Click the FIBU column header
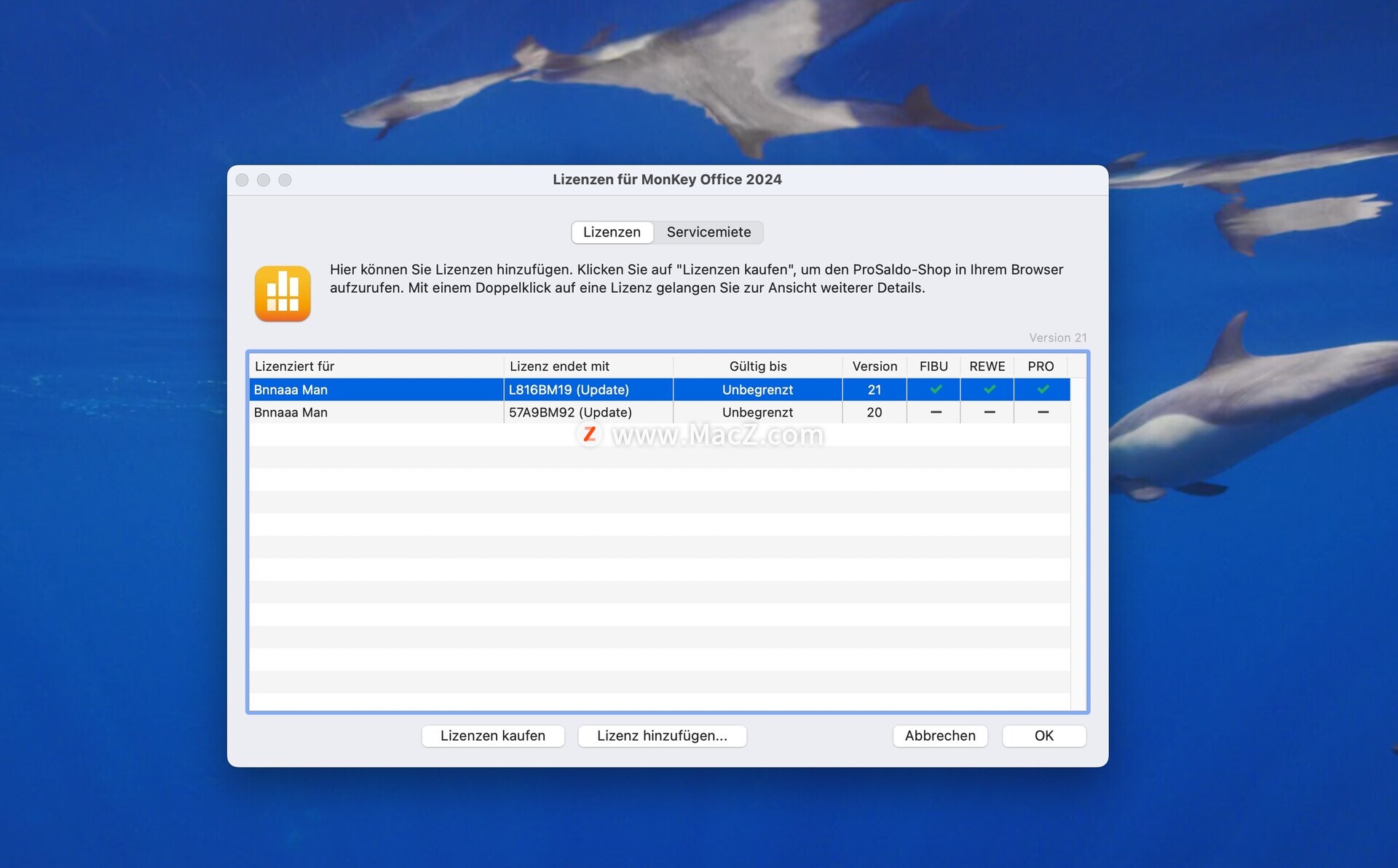The height and width of the screenshot is (868, 1398). (933, 366)
